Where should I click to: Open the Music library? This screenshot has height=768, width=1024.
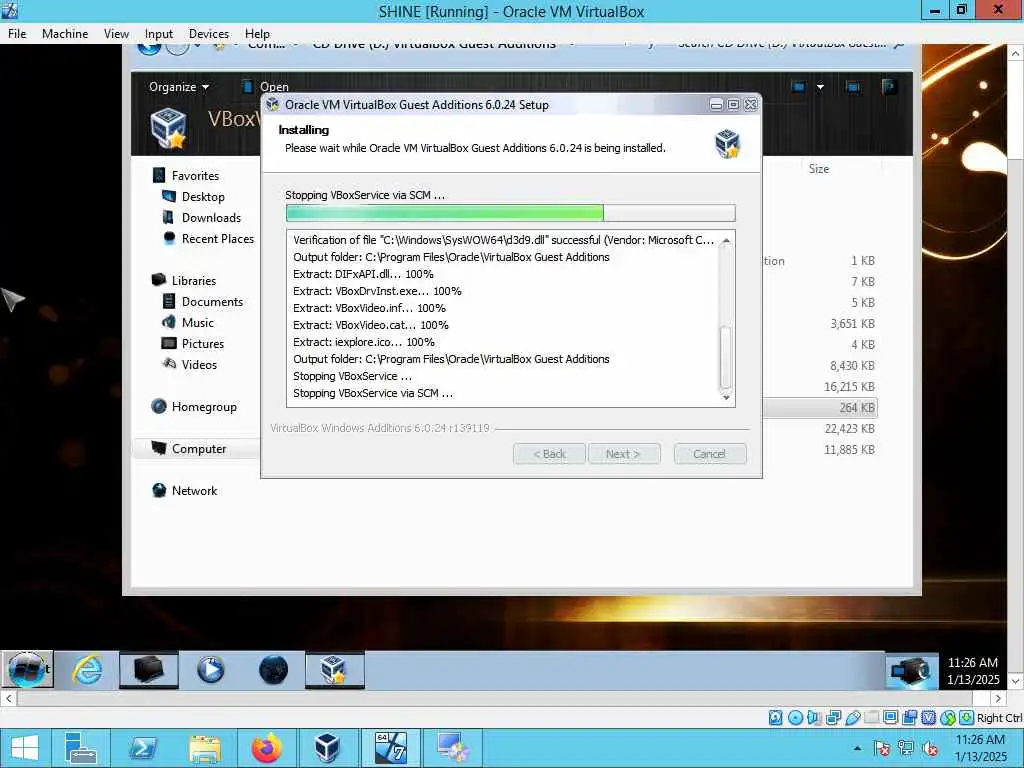tap(197, 323)
